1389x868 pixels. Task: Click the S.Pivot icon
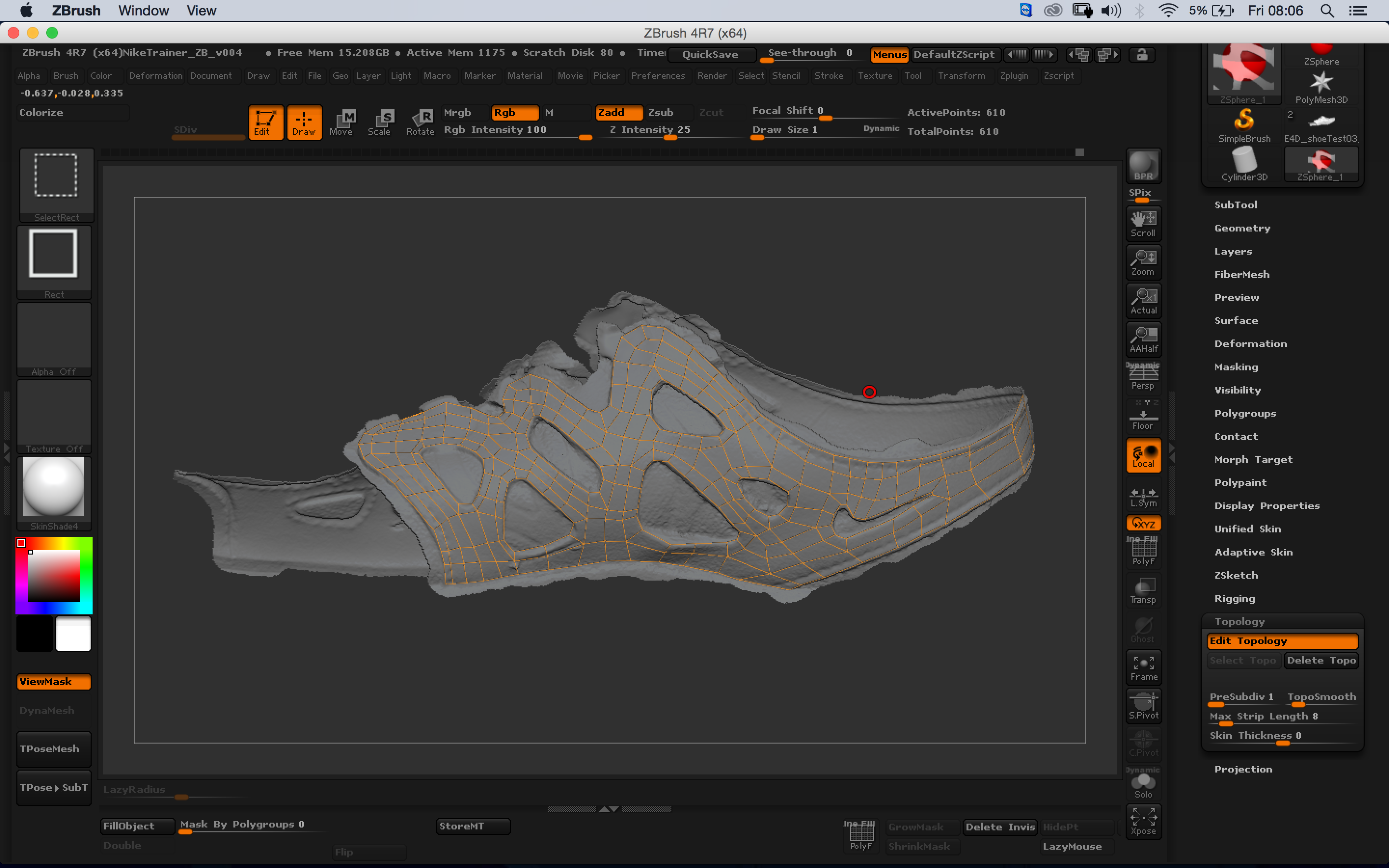coord(1144,706)
